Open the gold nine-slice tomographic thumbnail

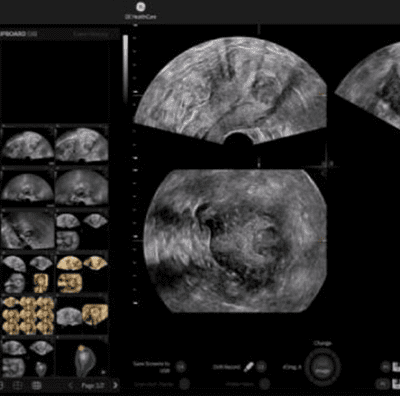(x=28, y=316)
